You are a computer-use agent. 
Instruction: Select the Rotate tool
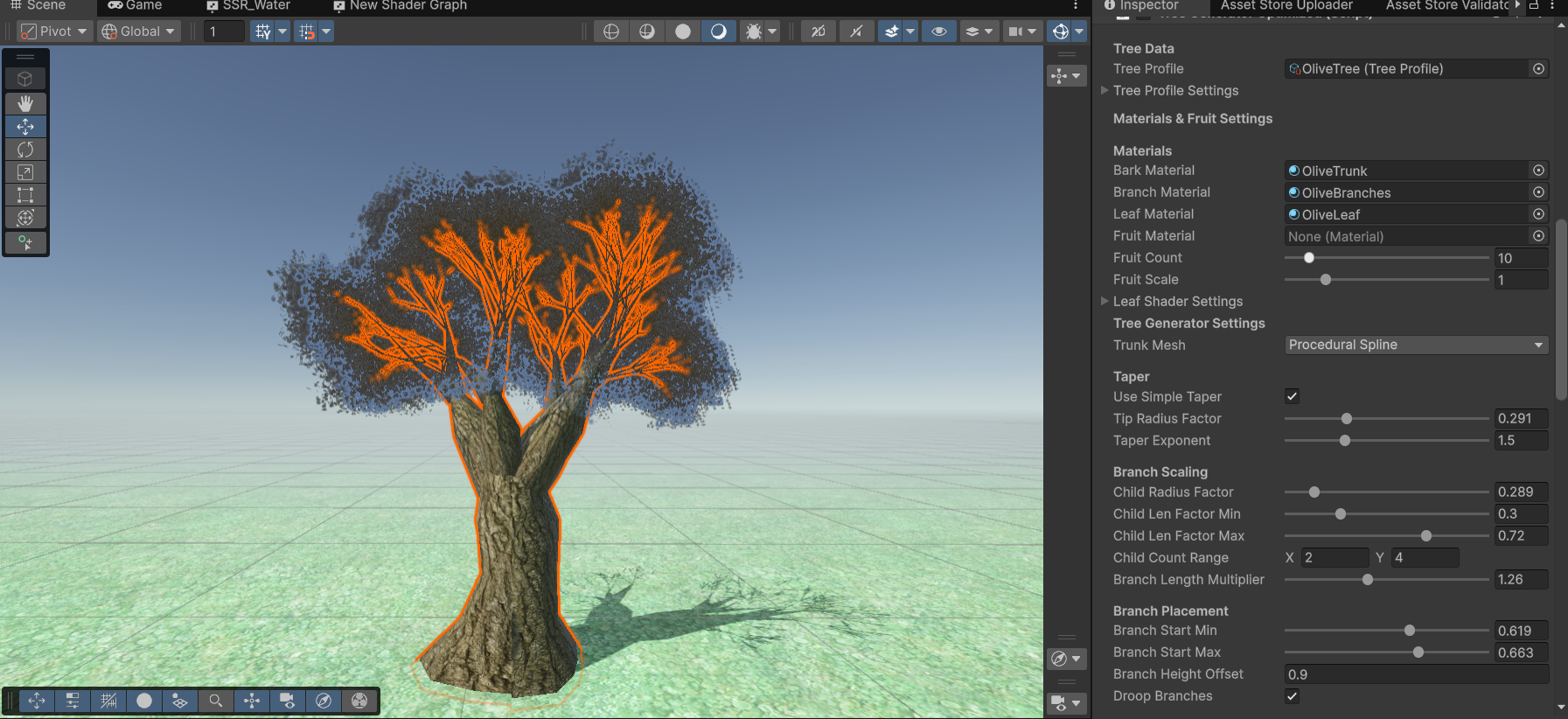[x=25, y=150]
